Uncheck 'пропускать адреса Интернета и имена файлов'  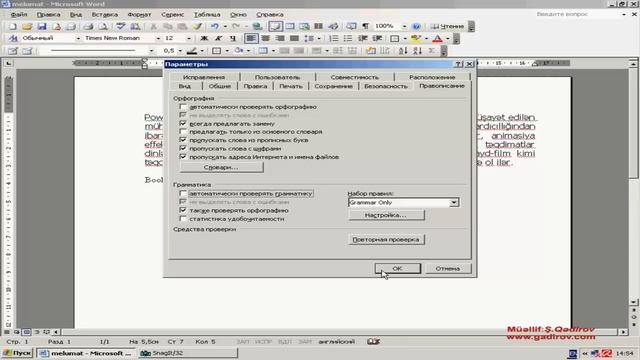pos(183,157)
